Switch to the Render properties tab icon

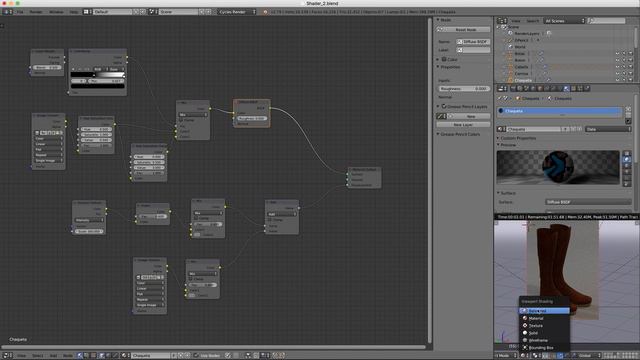pyautogui.click(x=513, y=88)
